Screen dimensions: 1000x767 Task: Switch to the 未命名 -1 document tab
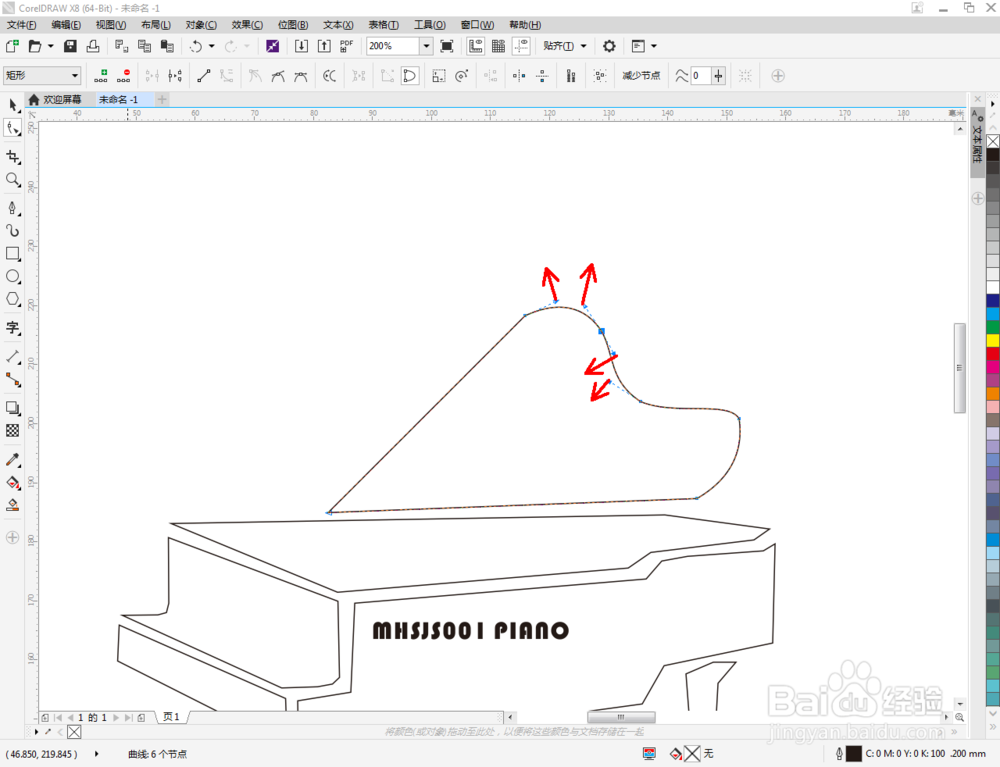pyautogui.click(x=118, y=99)
